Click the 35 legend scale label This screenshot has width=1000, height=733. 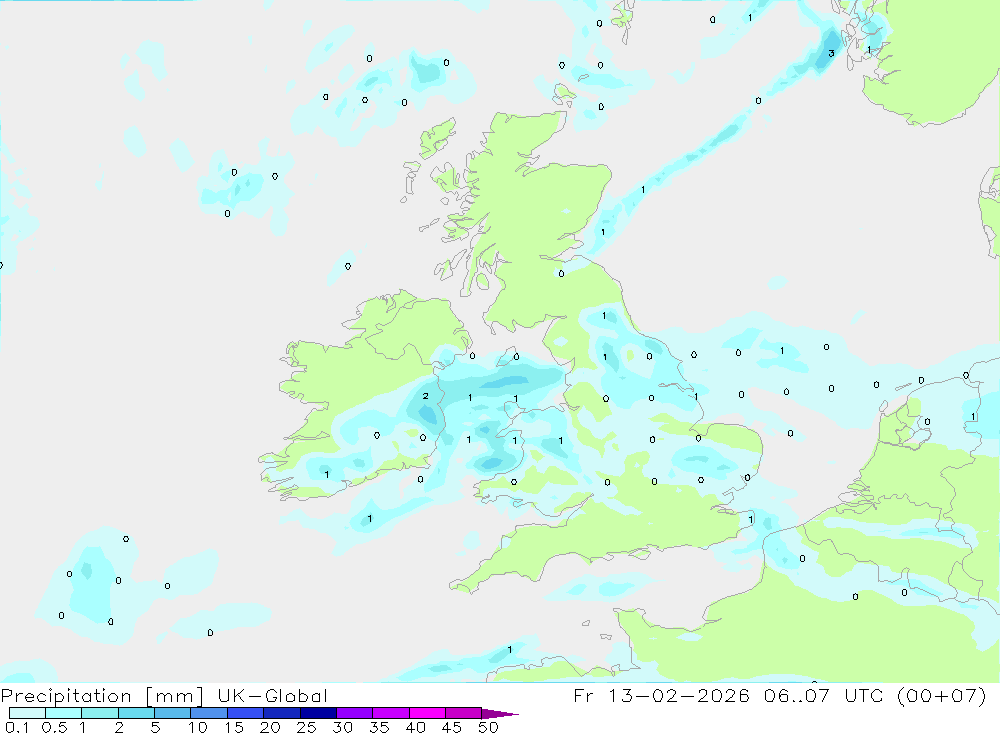pyautogui.click(x=379, y=727)
